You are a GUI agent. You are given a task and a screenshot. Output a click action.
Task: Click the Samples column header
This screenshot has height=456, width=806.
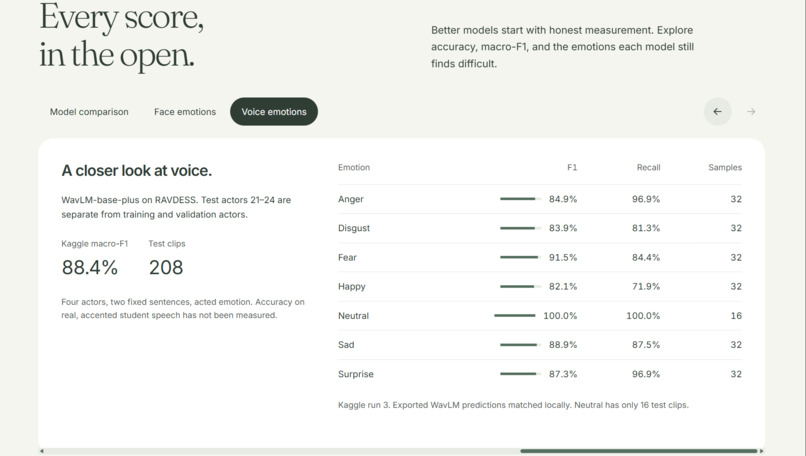(x=725, y=168)
